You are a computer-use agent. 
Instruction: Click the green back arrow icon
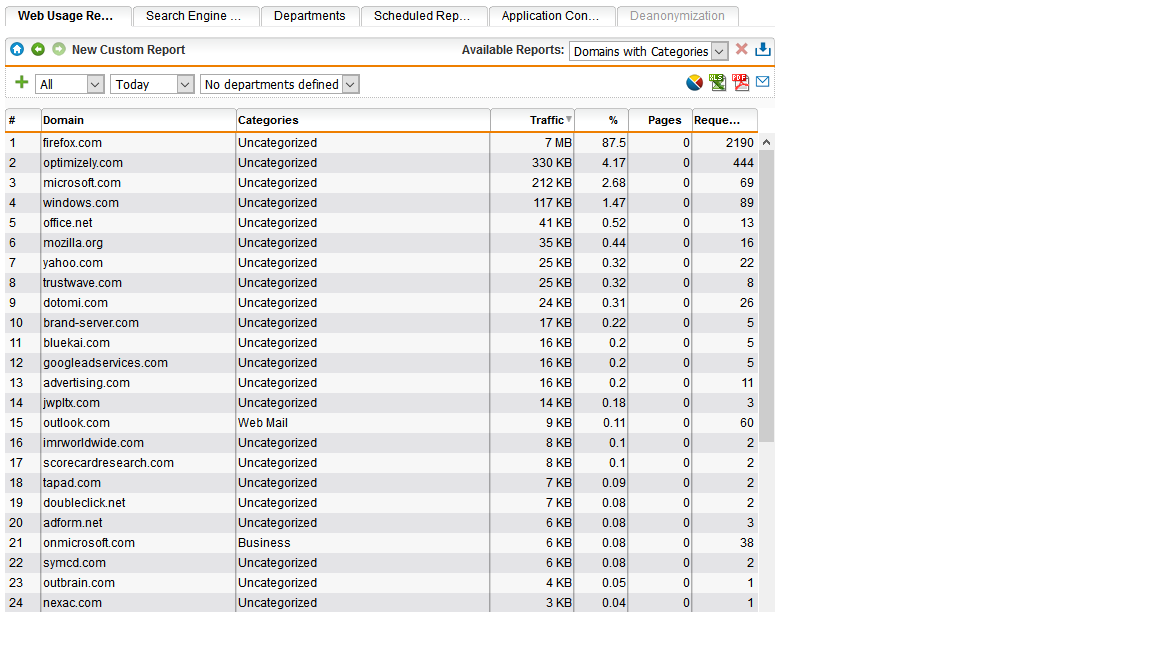[38, 49]
